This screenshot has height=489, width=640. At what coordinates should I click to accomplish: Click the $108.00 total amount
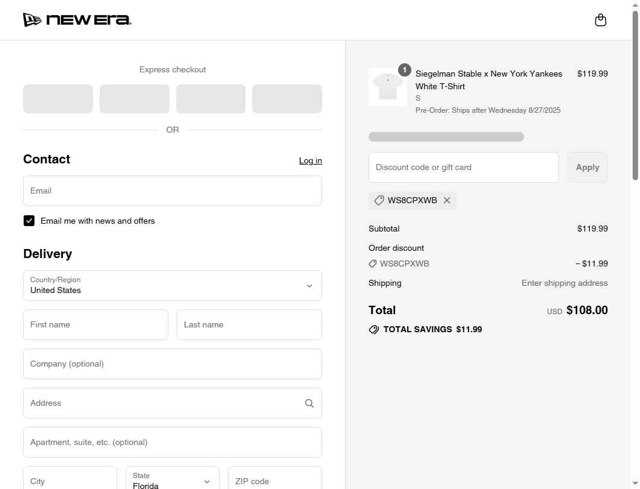(x=587, y=310)
